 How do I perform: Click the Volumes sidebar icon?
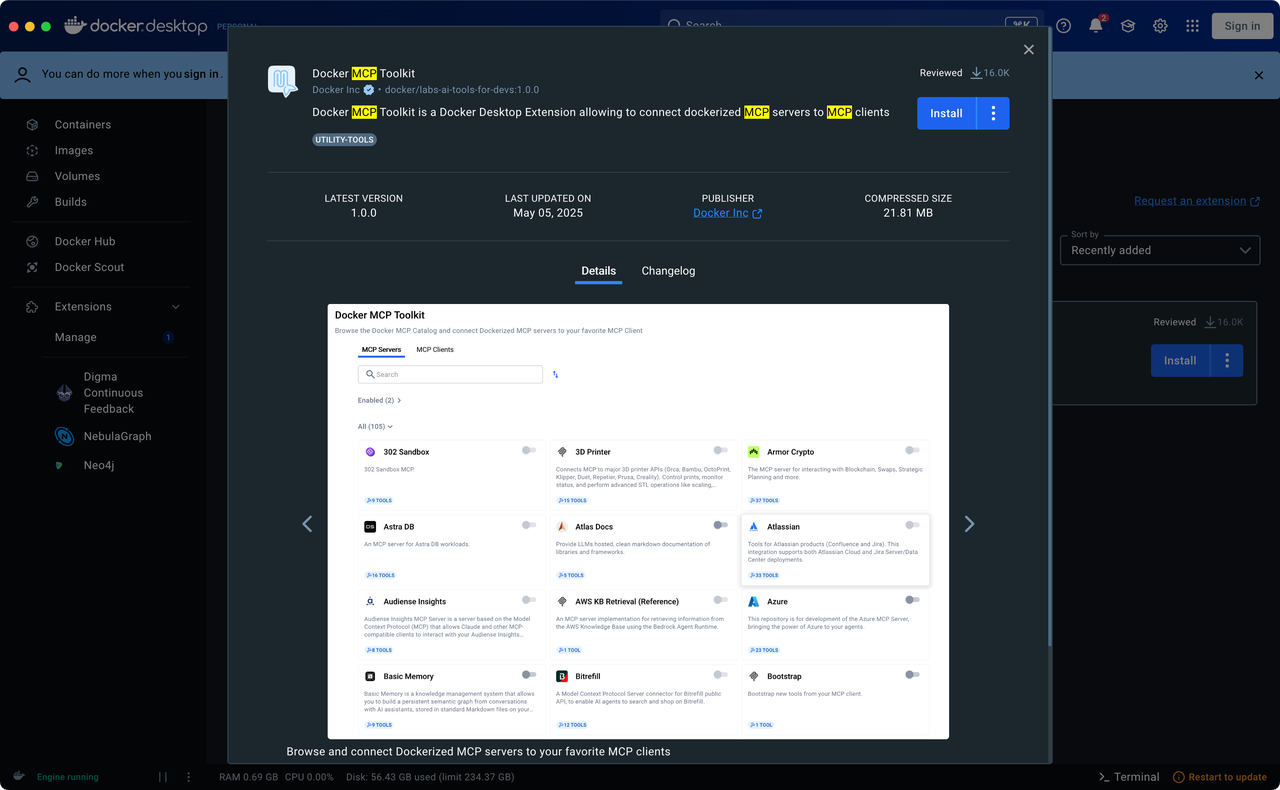32,176
